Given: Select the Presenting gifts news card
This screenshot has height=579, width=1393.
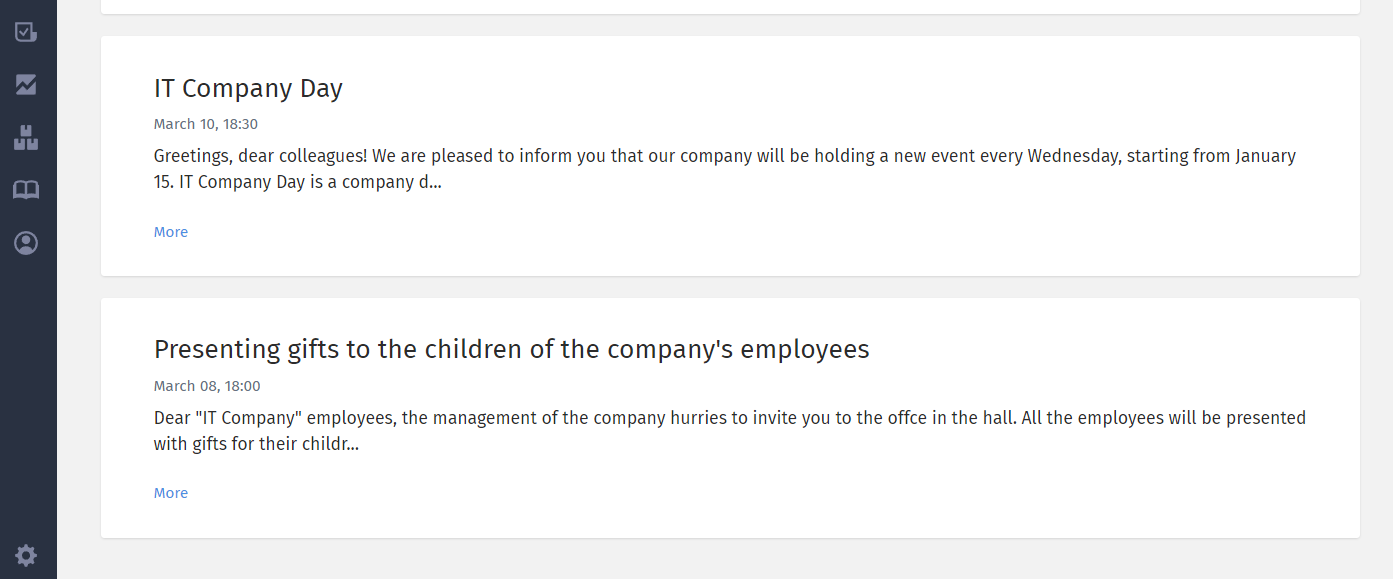Looking at the screenshot, I should 730,418.
